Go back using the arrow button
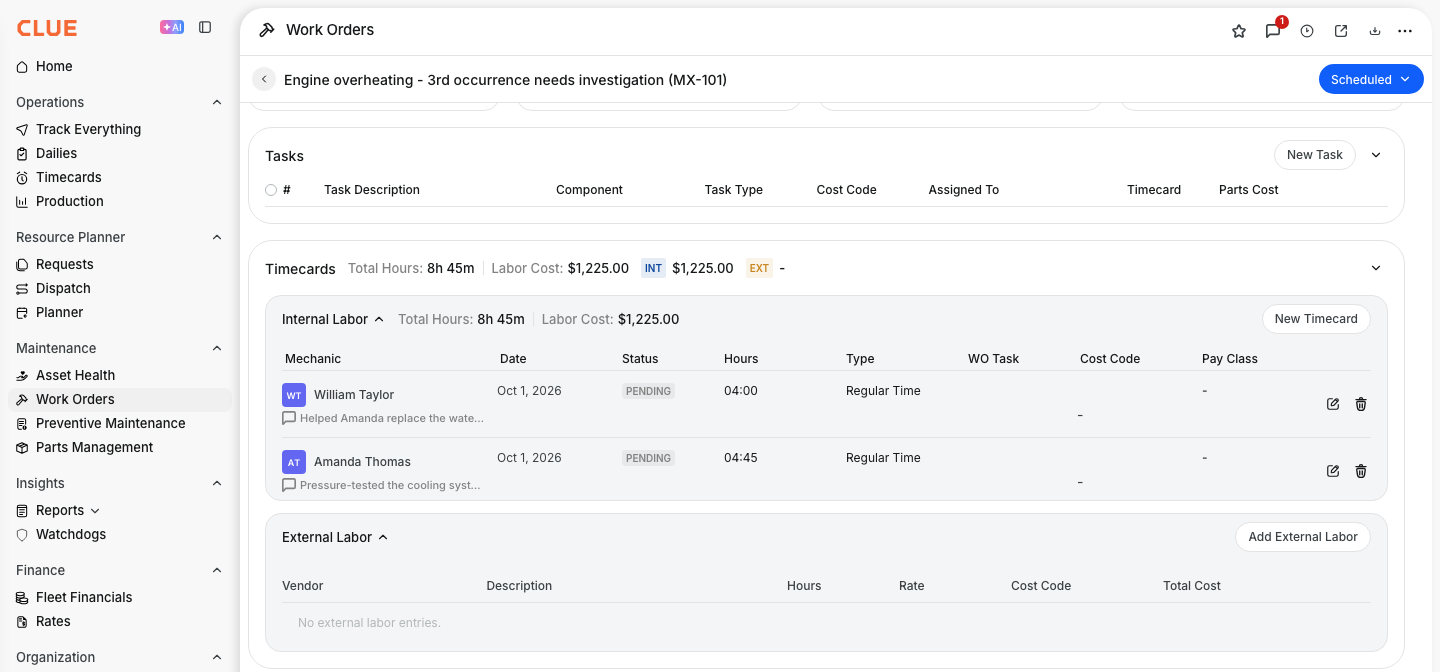Viewport: 1440px width, 672px height. point(264,79)
